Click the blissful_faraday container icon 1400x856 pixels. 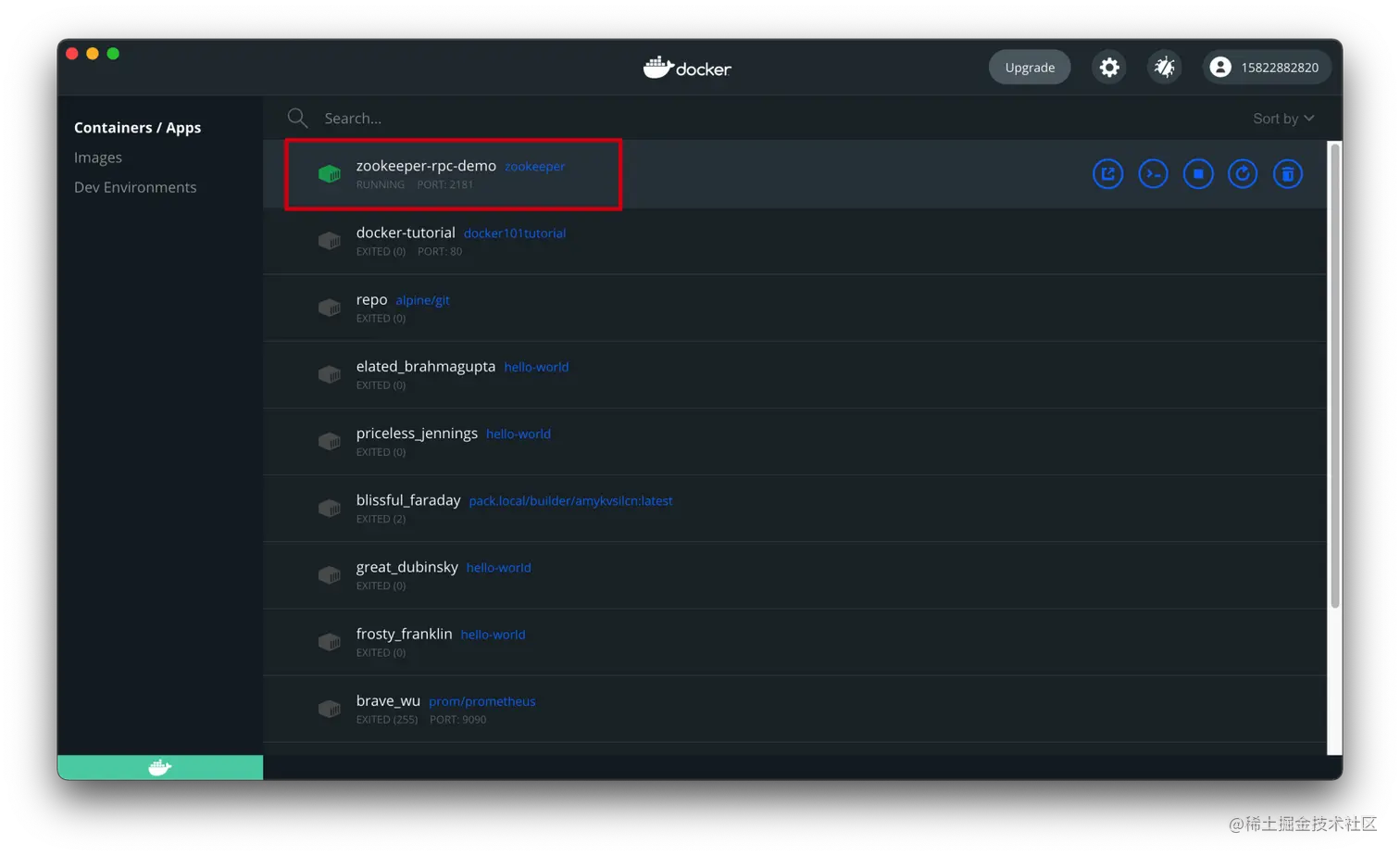click(x=330, y=509)
